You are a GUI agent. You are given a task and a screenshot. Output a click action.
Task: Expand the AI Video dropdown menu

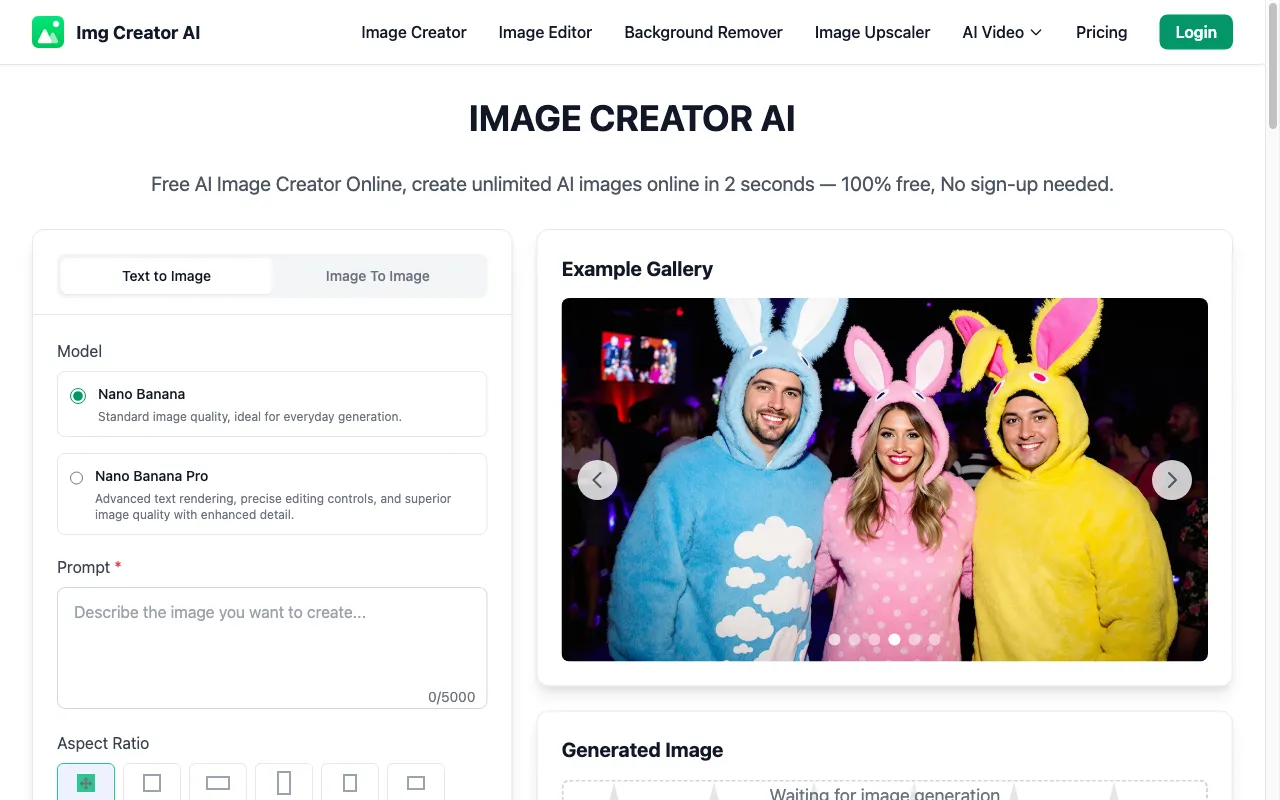point(1002,32)
